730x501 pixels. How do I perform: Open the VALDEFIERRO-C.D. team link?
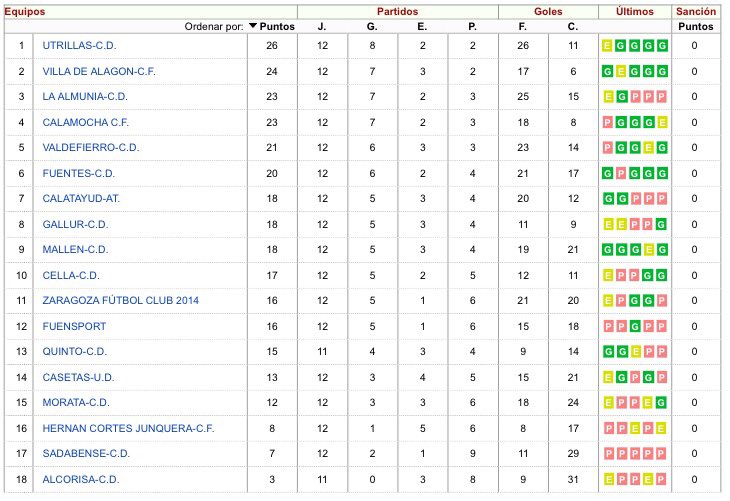click(x=91, y=148)
